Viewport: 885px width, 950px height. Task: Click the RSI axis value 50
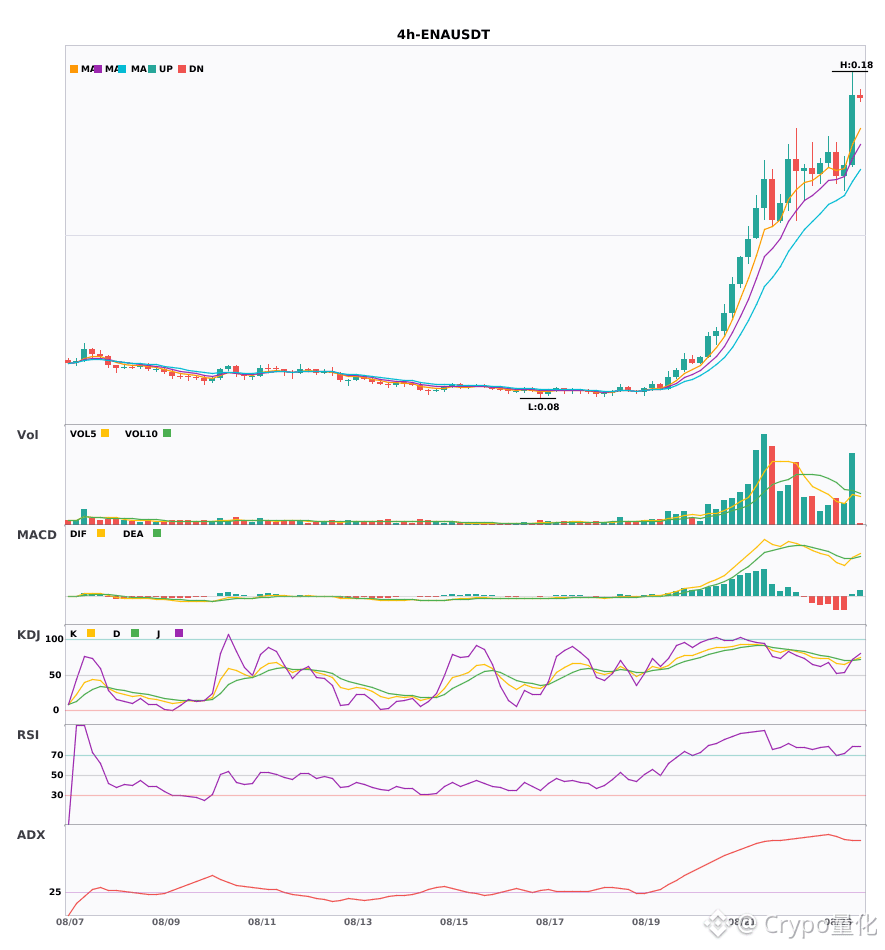point(58,775)
